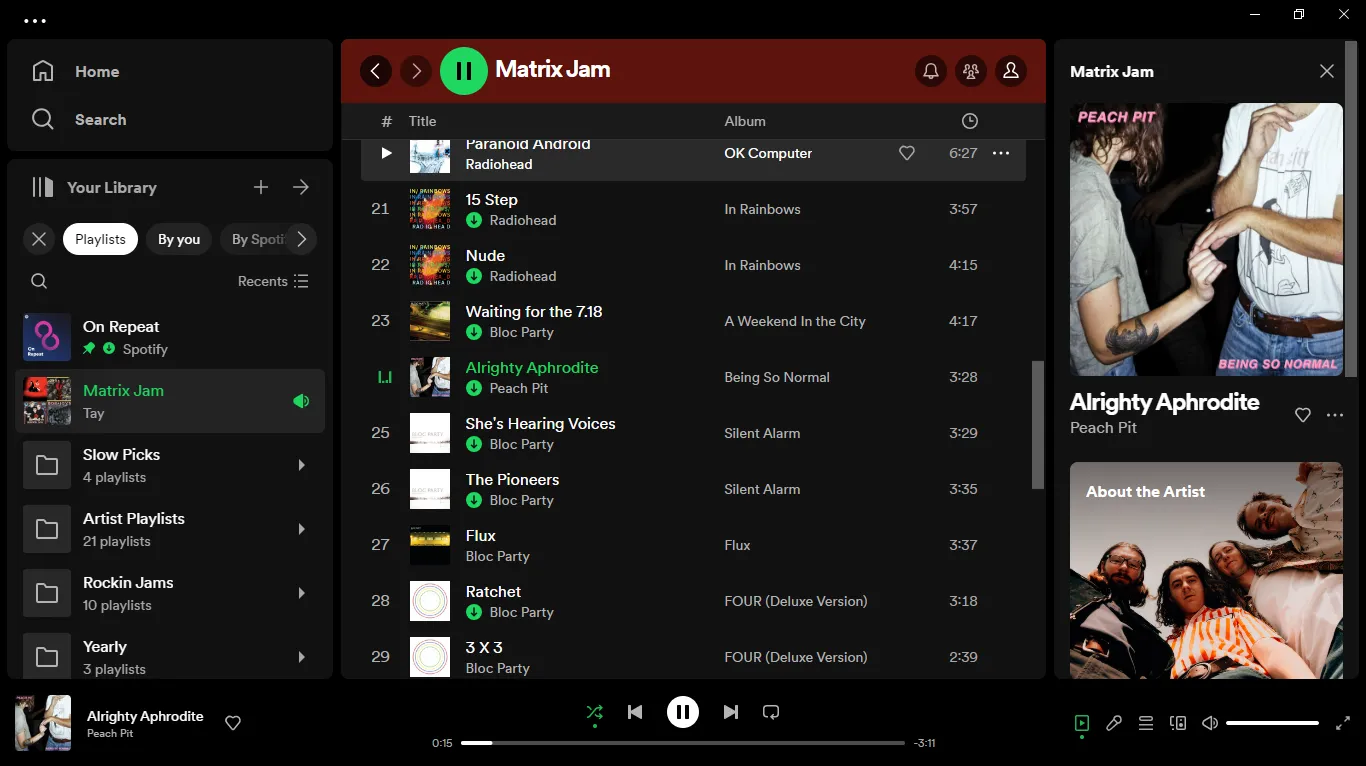The image size is (1366, 766).
Task: Seek in the song progress bar
Action: coord(683,743)
